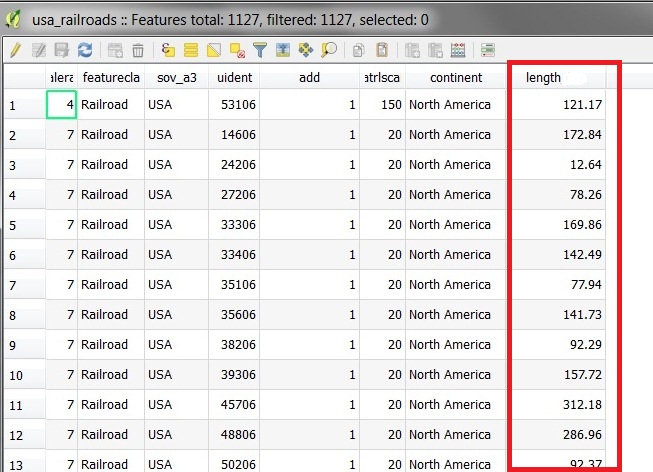Viewport: 653px width, 472px height.
Task: Click length value 77.94
Action: coord(586,285)
